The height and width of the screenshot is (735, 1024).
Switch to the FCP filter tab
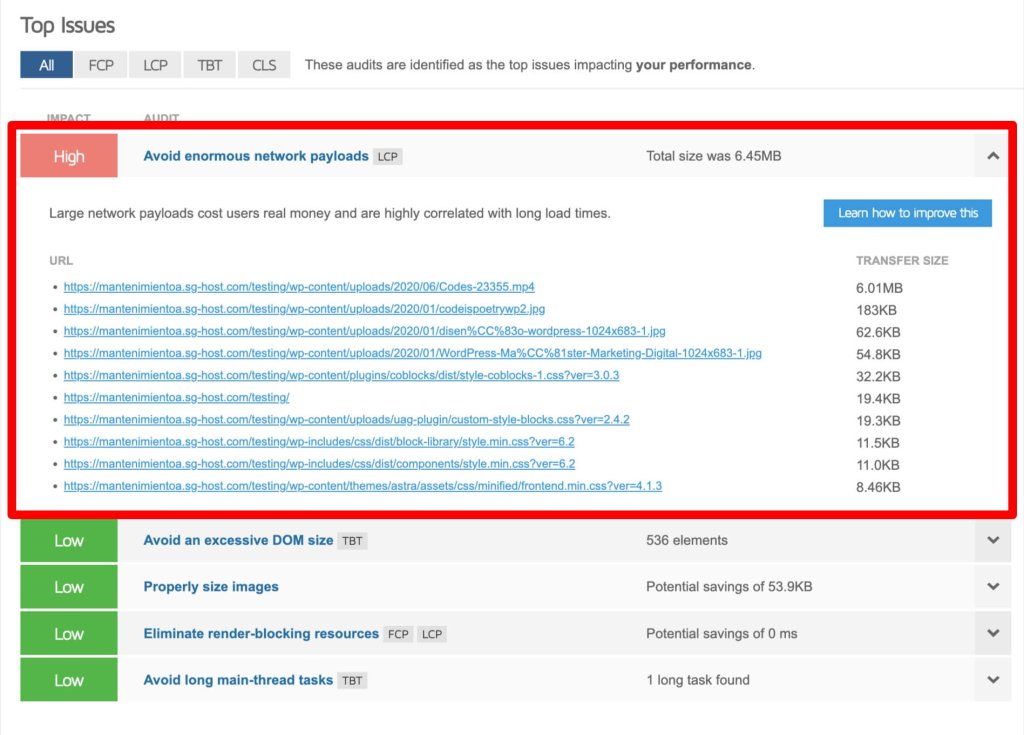pyautogui.click(x=101, y=65)
